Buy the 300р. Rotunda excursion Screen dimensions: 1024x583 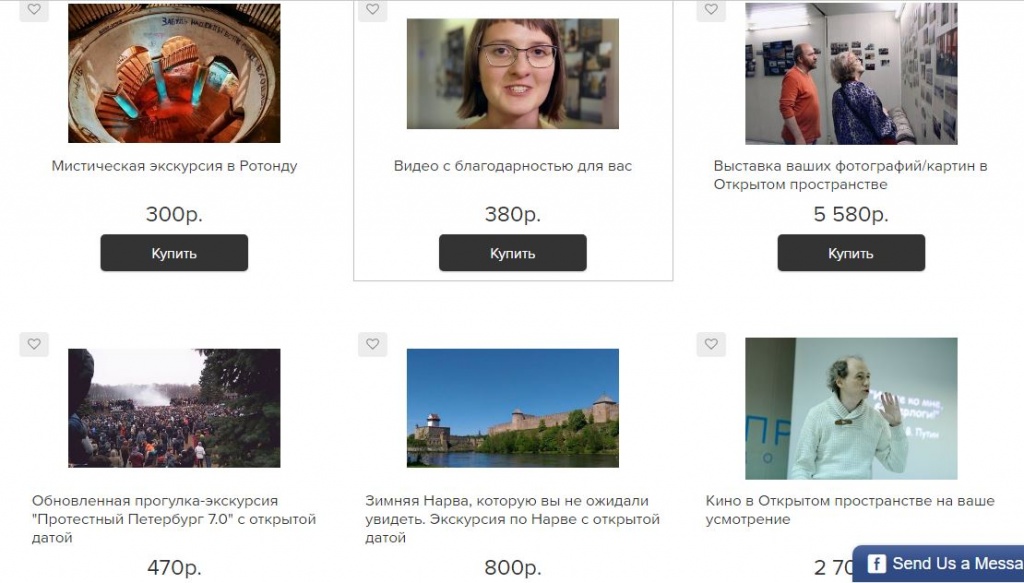(174, 253)
